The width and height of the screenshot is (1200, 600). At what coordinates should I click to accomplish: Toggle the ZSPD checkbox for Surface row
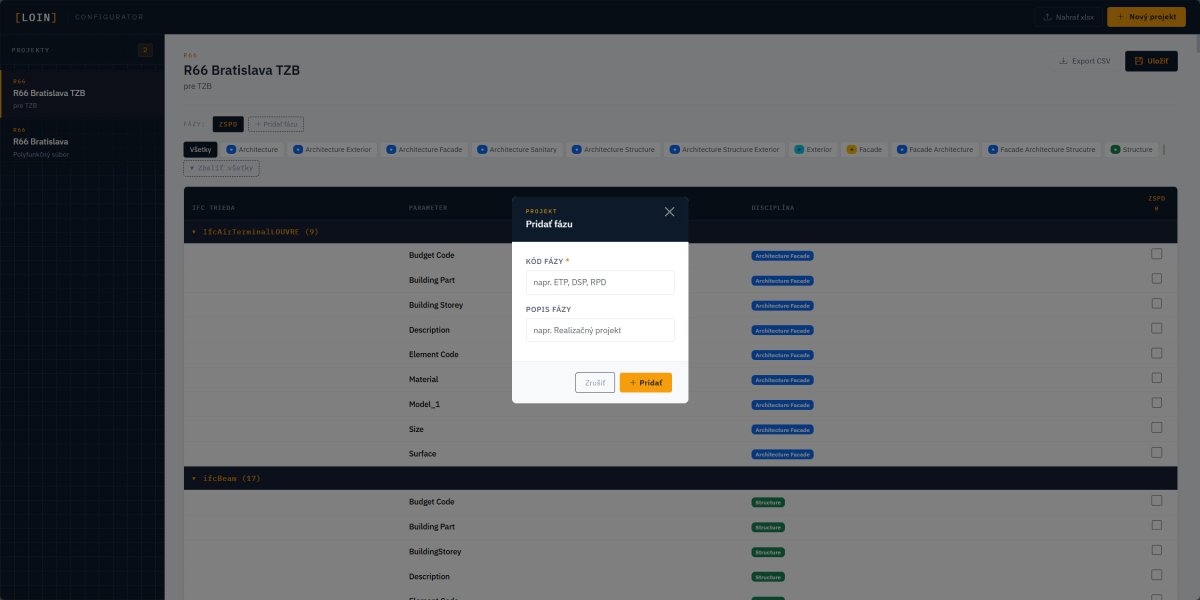[x=1156, y=453]
